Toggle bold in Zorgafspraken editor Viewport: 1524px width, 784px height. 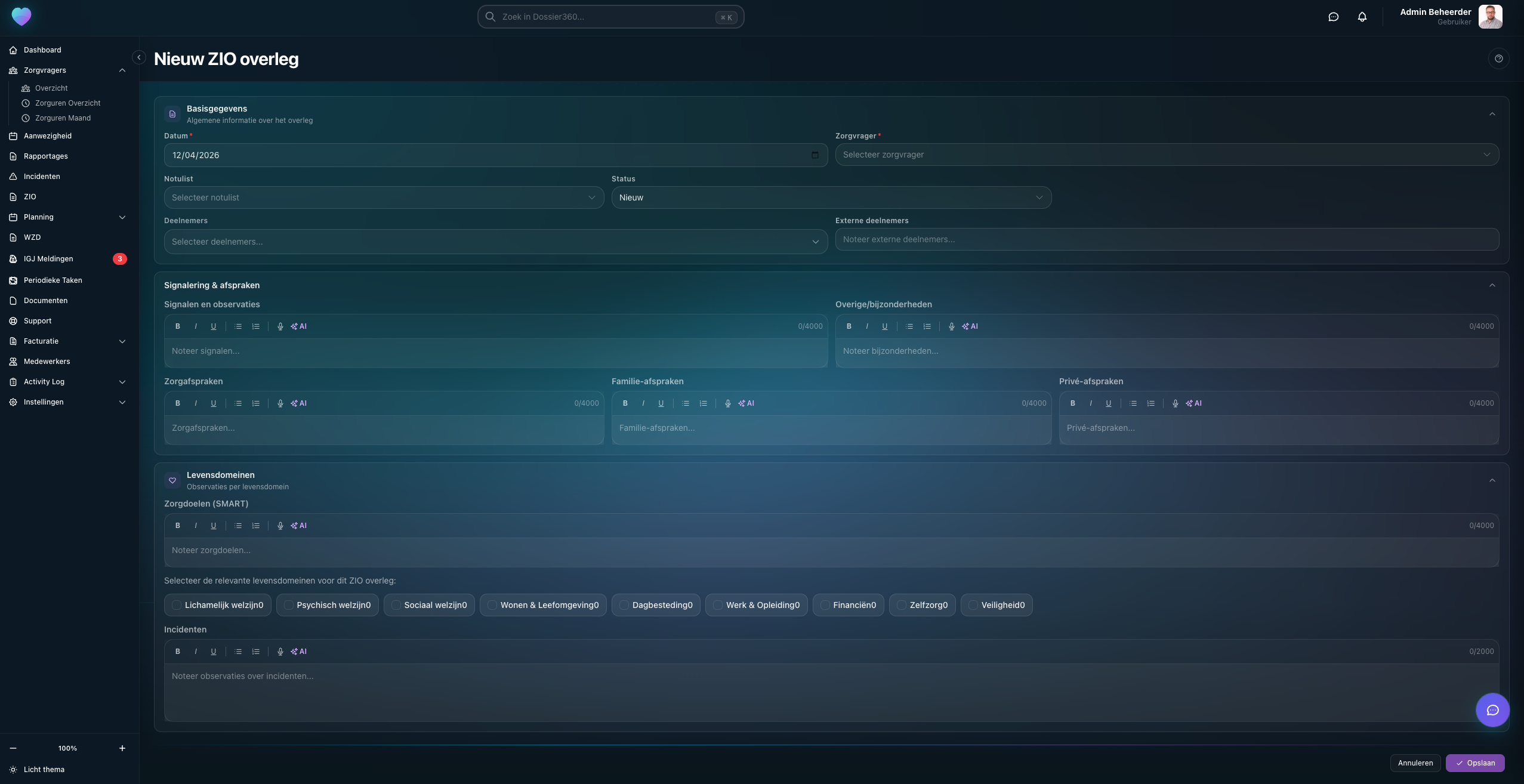point(177,403)
